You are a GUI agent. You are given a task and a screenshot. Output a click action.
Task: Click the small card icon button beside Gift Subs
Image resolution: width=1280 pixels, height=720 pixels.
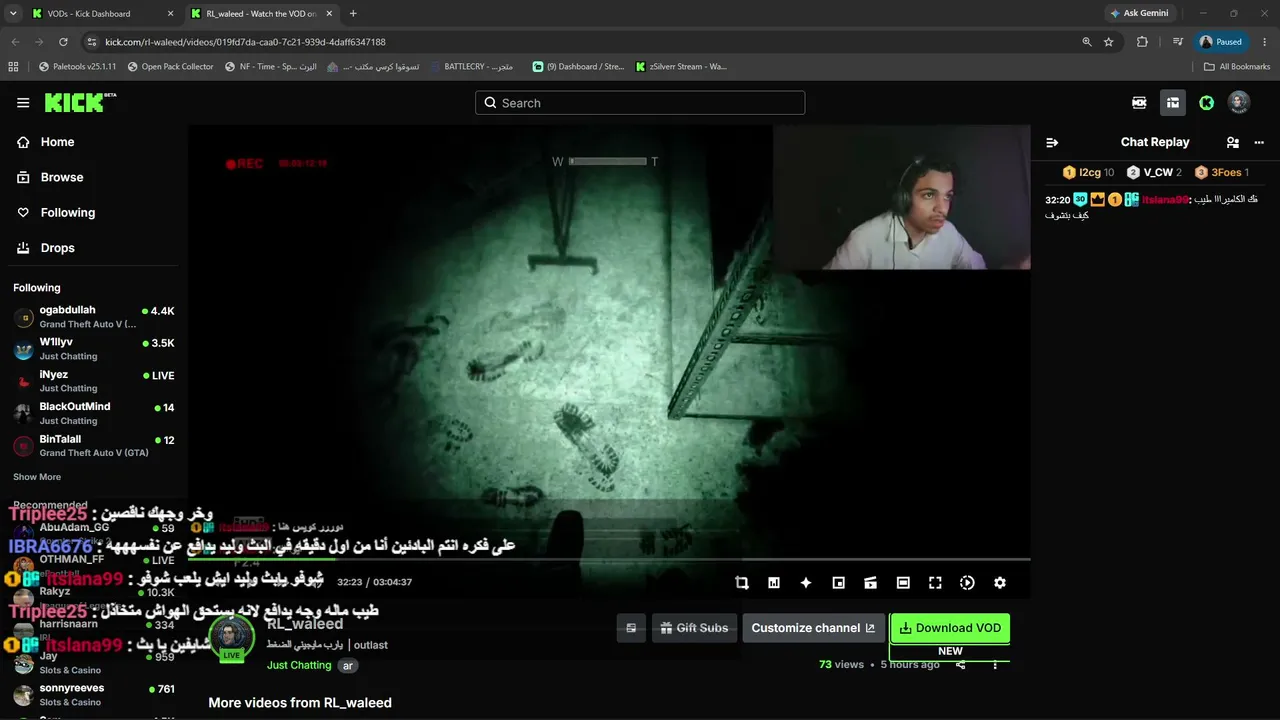coord(631,628)
